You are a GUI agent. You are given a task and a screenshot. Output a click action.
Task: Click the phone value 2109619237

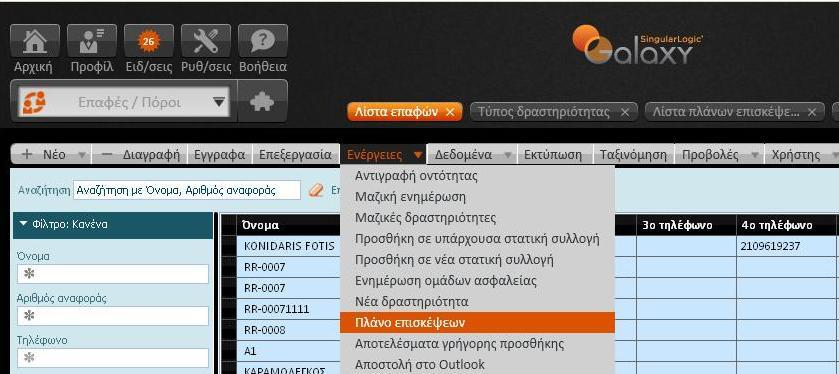(x=770, y=246)
